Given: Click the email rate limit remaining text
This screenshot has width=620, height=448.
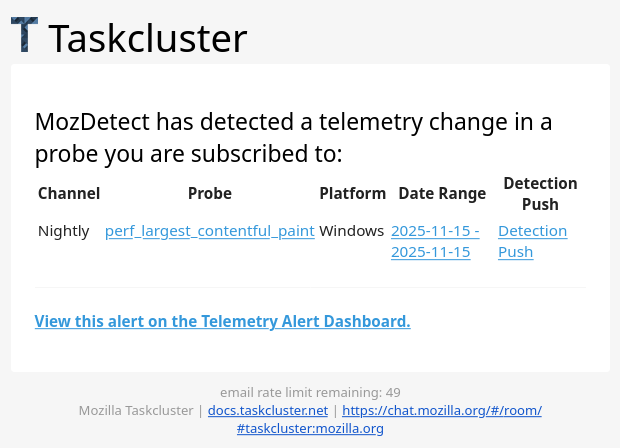Looking at the screenshot, I should tap(310, 392).
